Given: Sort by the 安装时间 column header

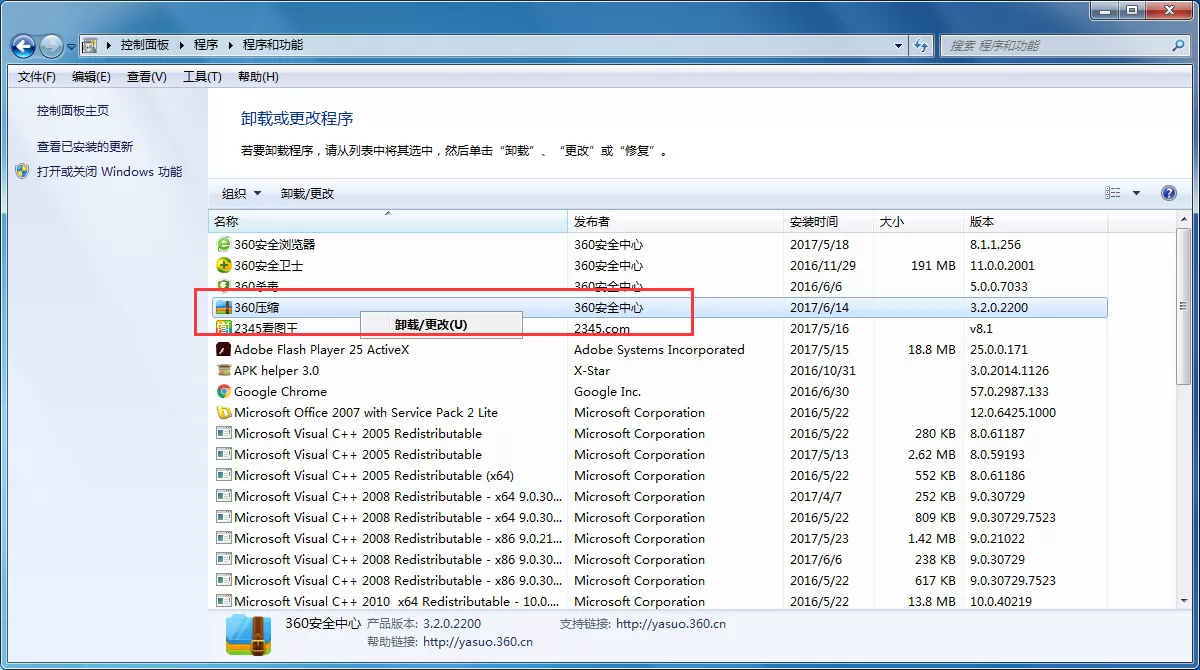Looking at the screenshot, I should point(829,222).
